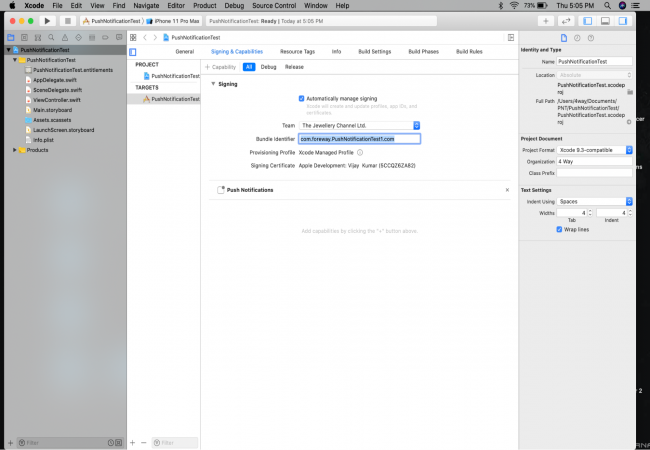The width and height of the screenshot is (650, 450).
Task: Switch to Build Settings tab
Action: [374, 51]
